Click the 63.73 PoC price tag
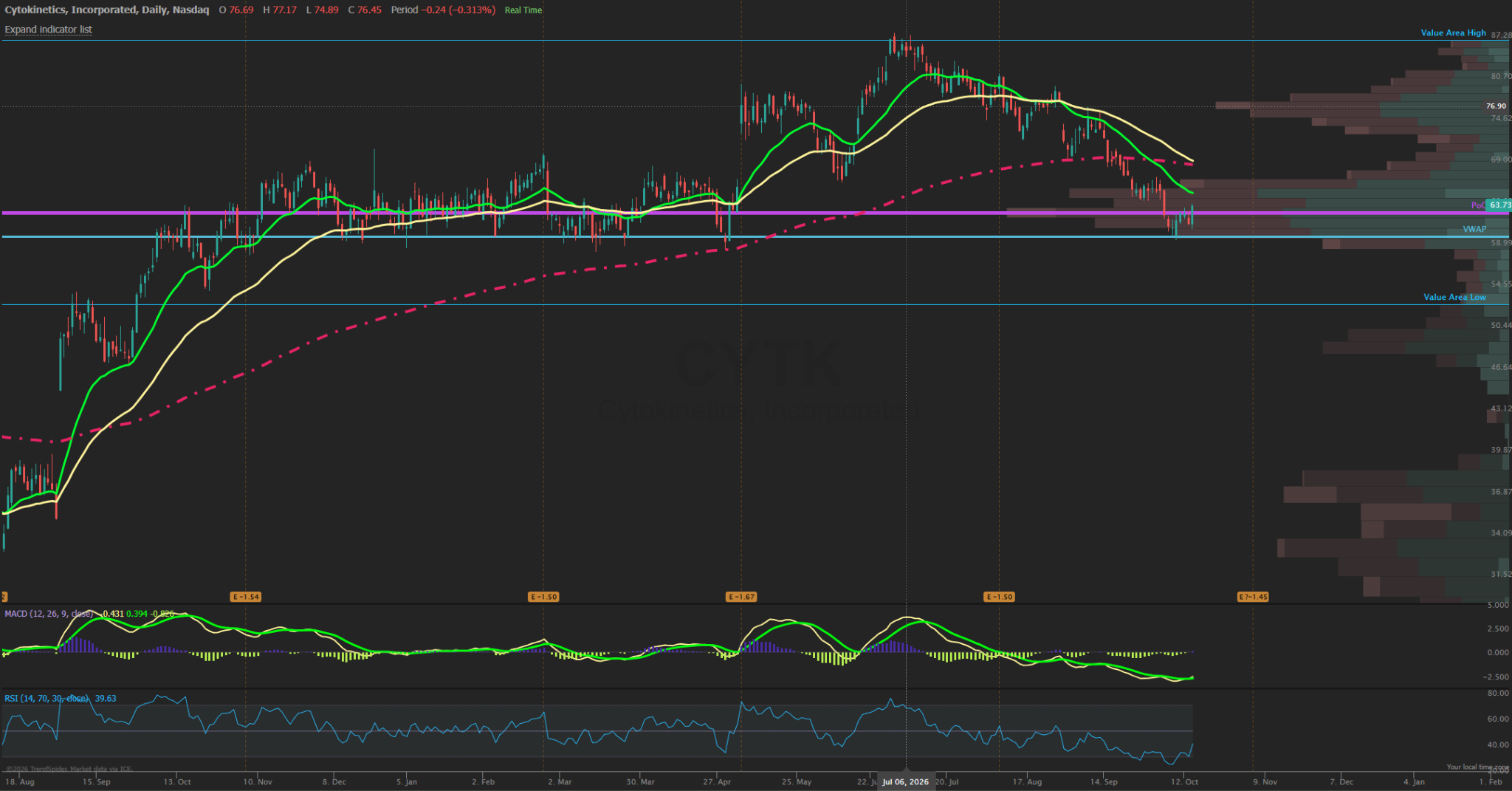Screen dimensions: 1512x791 [x=1499, y=205]
